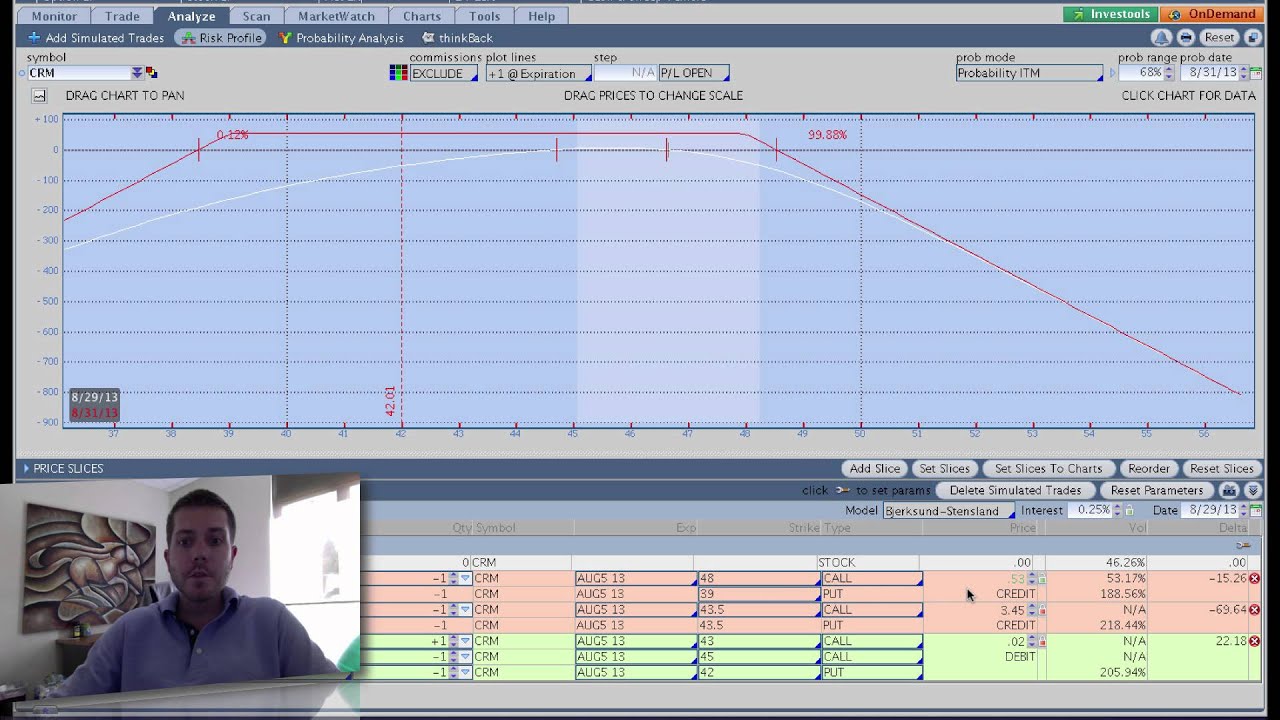The height and width of the screenshot is (720, 1280).
Task: Click the CRM symbol input field
Action: (79, 73)
